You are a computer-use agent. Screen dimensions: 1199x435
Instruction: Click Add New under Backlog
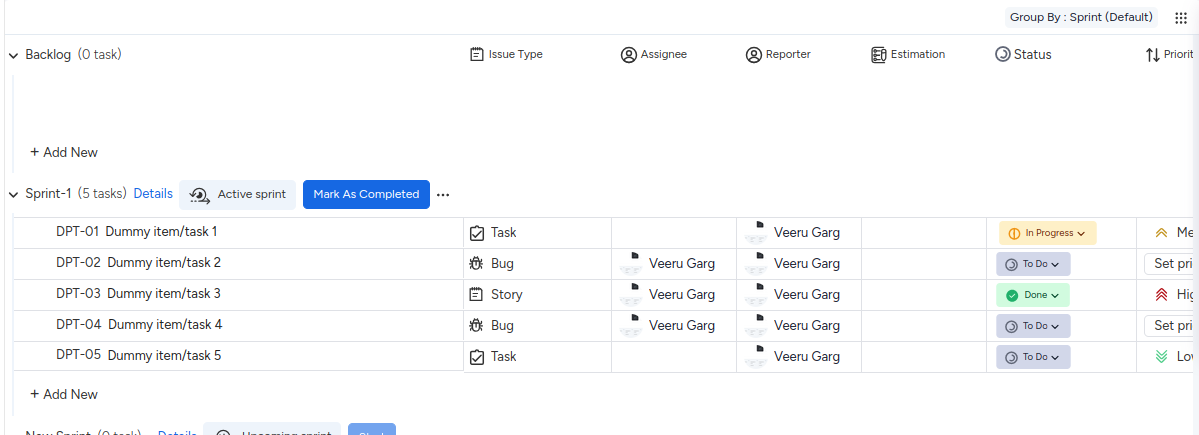(x=64, y=152)
